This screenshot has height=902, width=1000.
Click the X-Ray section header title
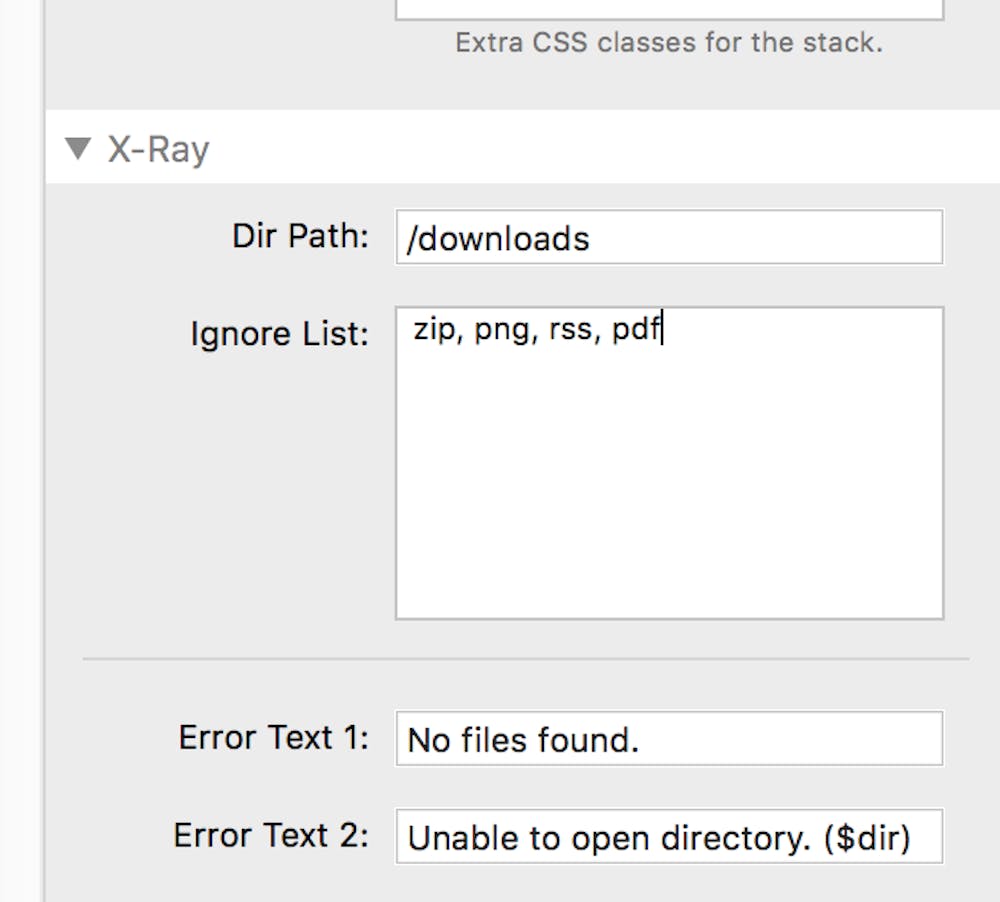coord(158,150)
